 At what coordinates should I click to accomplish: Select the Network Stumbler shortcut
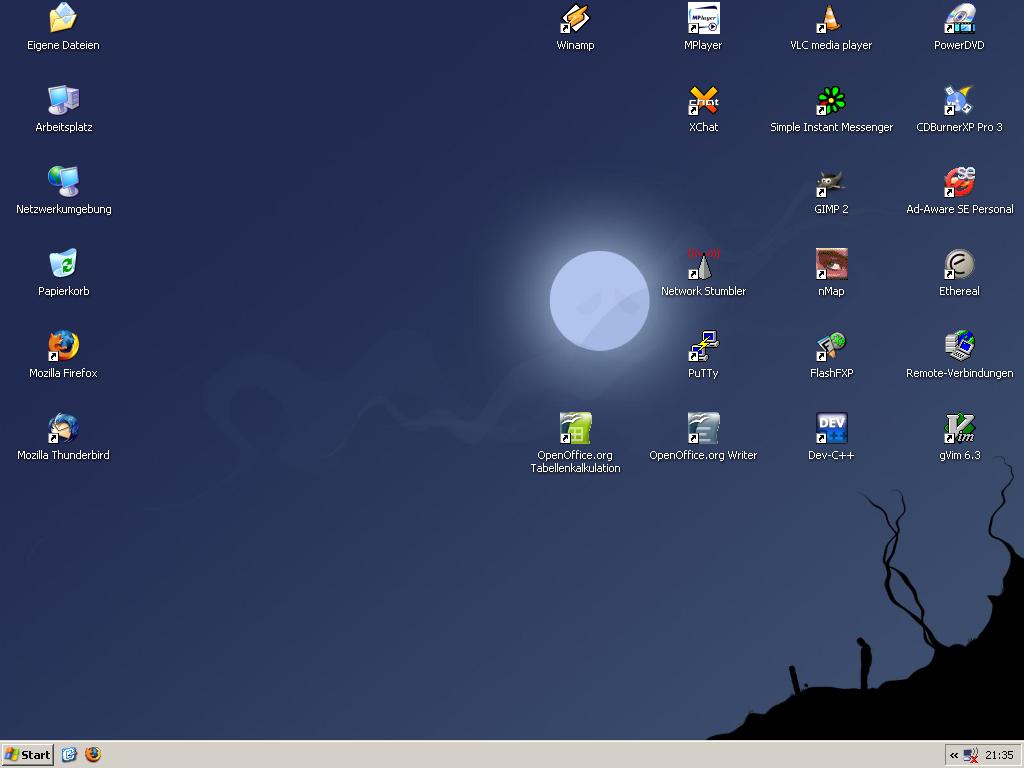(703, 264)
